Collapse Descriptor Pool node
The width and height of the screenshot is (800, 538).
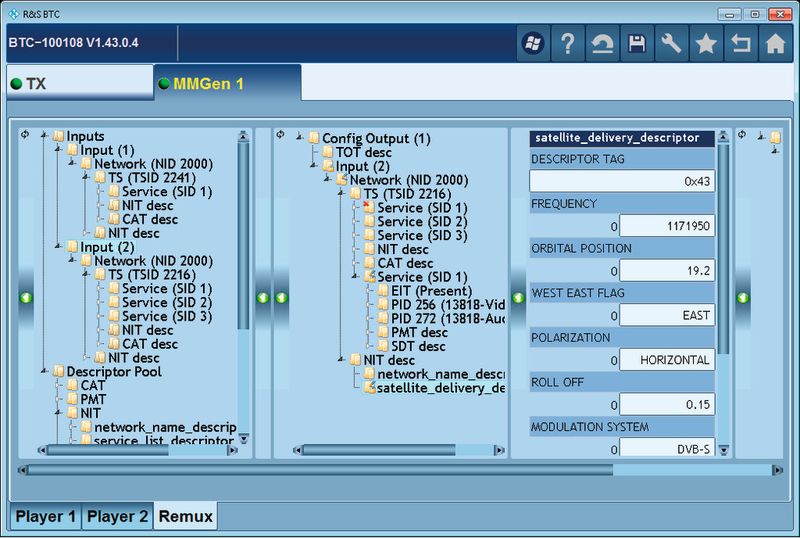tap(44, 371)
